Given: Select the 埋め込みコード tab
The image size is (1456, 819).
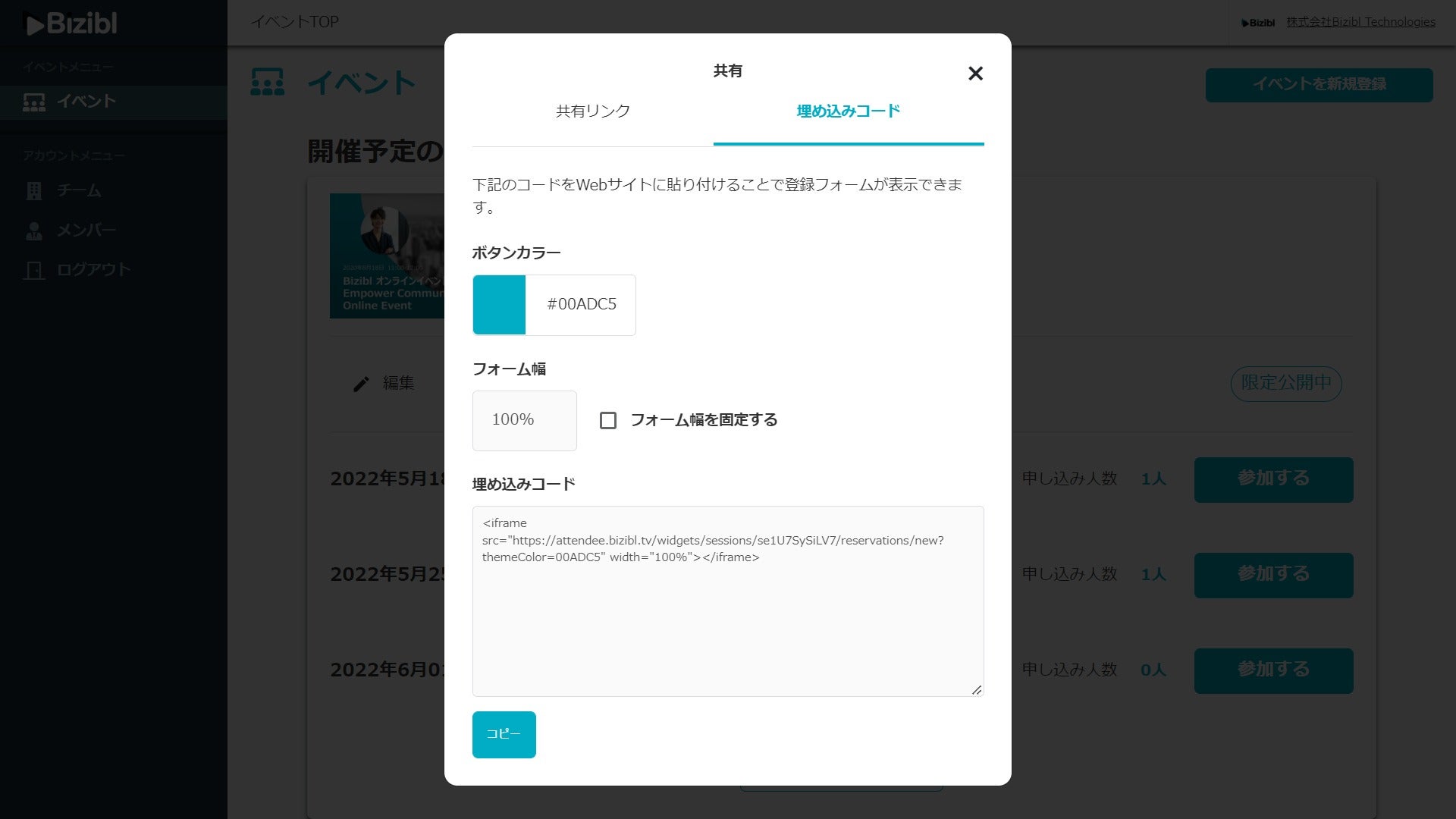Looking at the screenshot, I should pyautogui.click(x=848, y=111).
